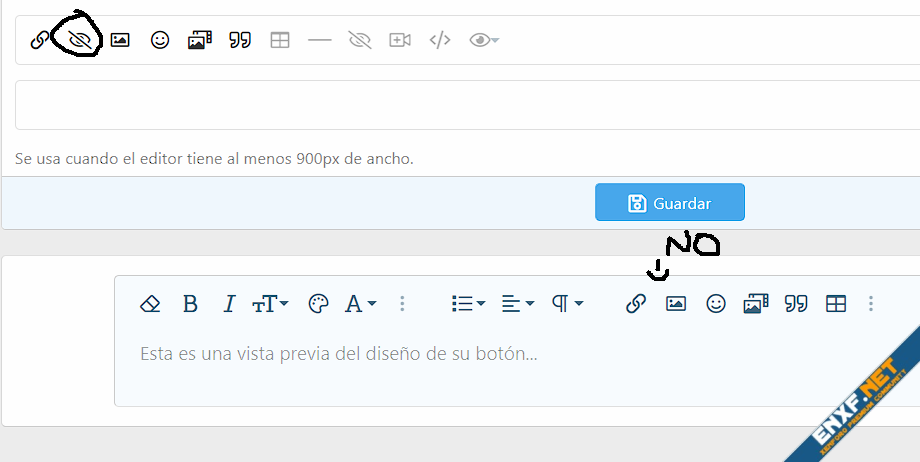
Task: Click the link icon in the top button row
Action: 40,40
